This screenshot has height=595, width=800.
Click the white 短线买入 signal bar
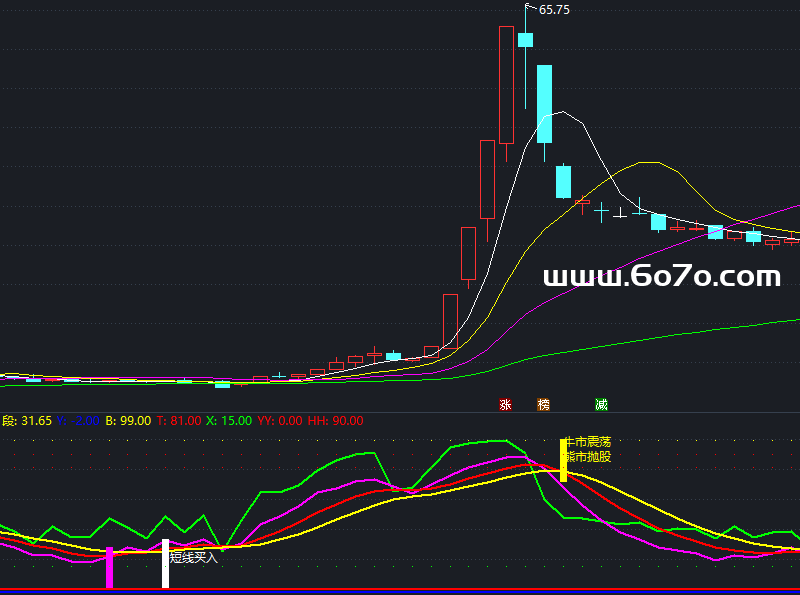click(166, 563)
